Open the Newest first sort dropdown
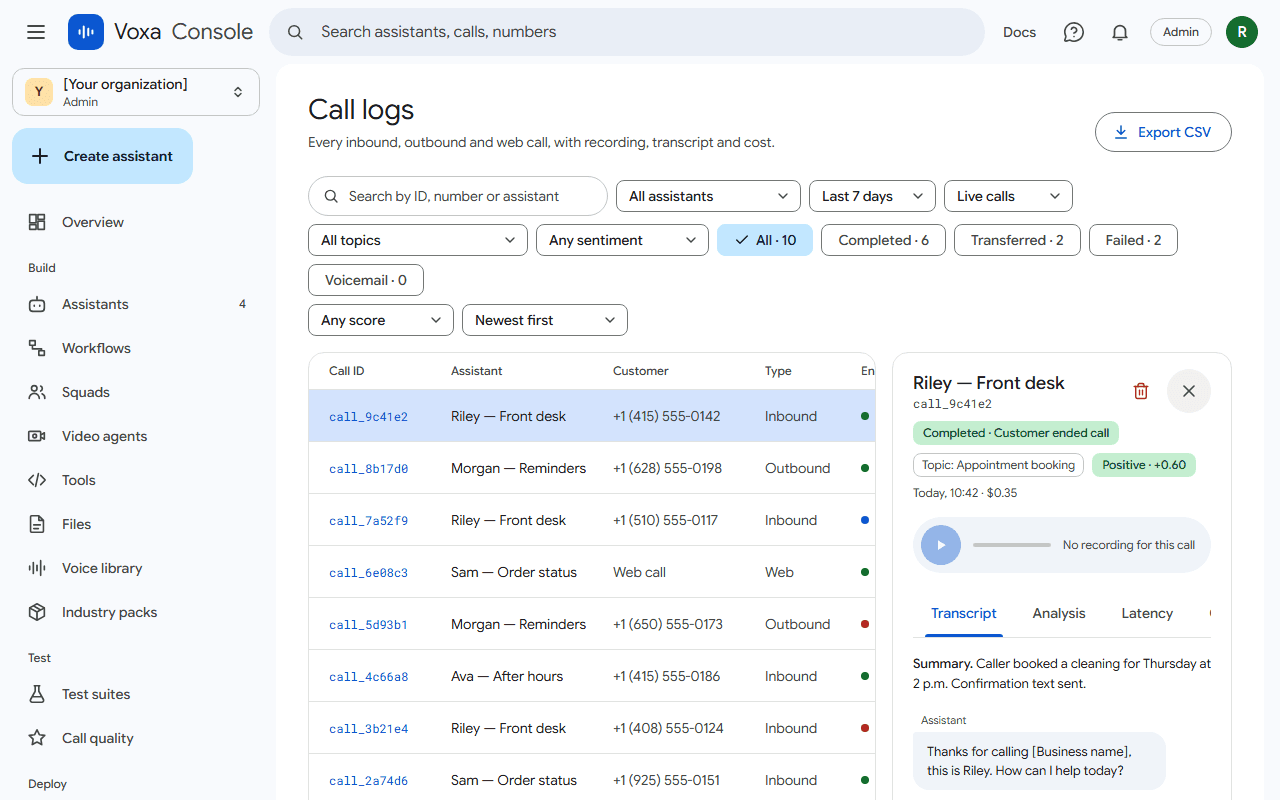The height and width of the screenshot is (800, 1280). point(545,320)
